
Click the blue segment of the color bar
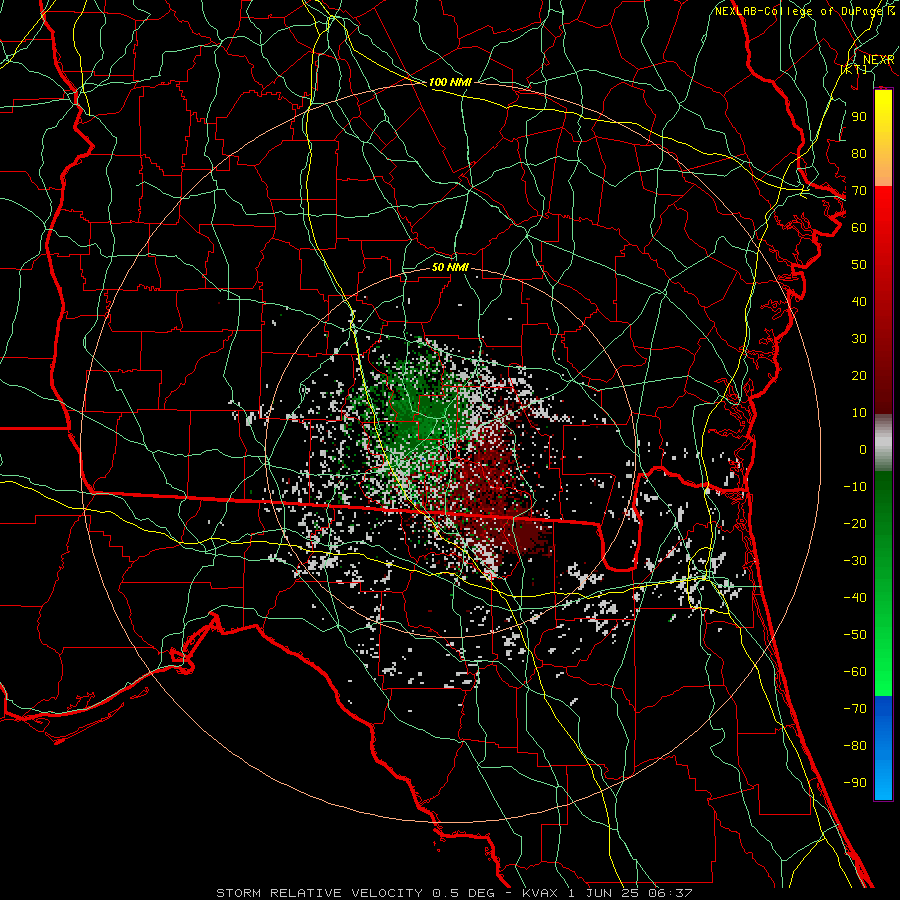[x=883, y=748]
